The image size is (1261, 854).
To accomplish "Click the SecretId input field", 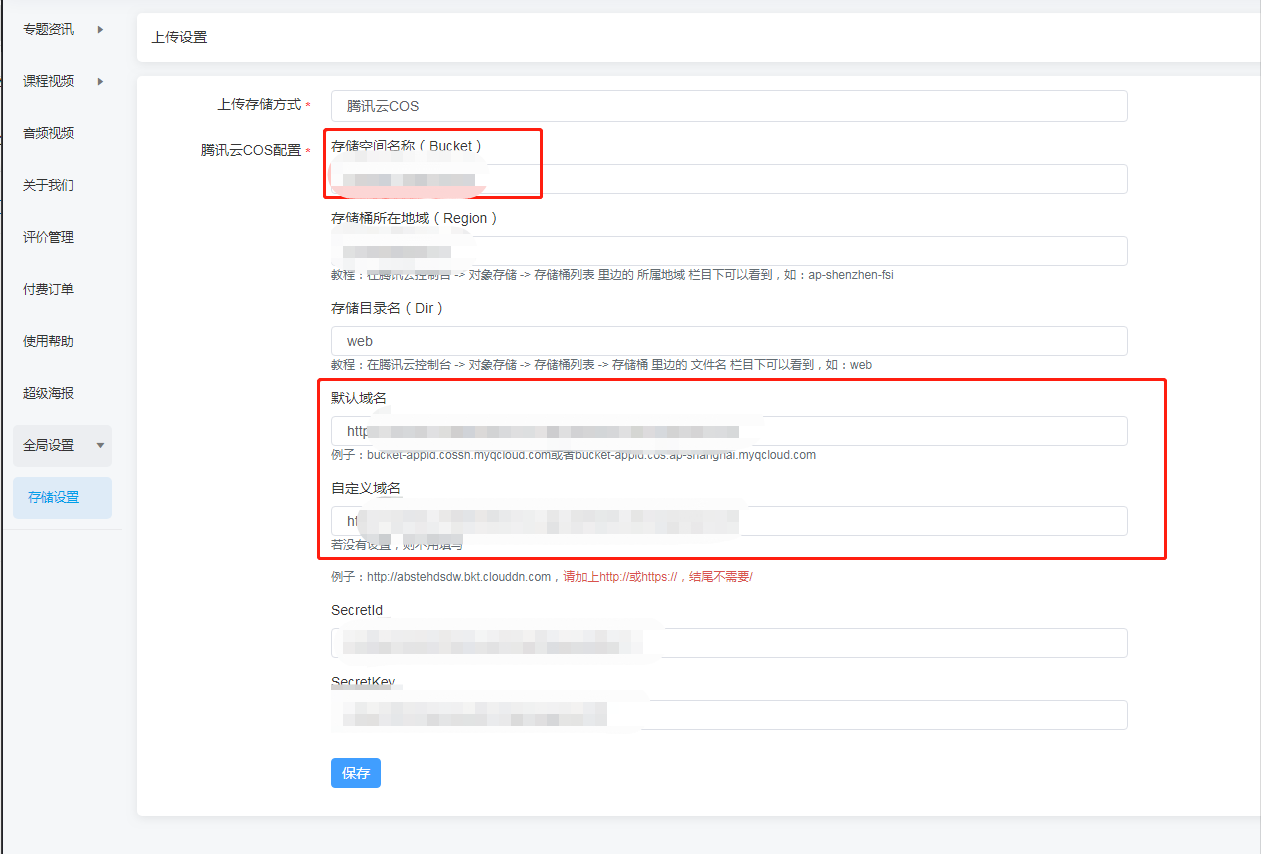I will tap(729, 643).
